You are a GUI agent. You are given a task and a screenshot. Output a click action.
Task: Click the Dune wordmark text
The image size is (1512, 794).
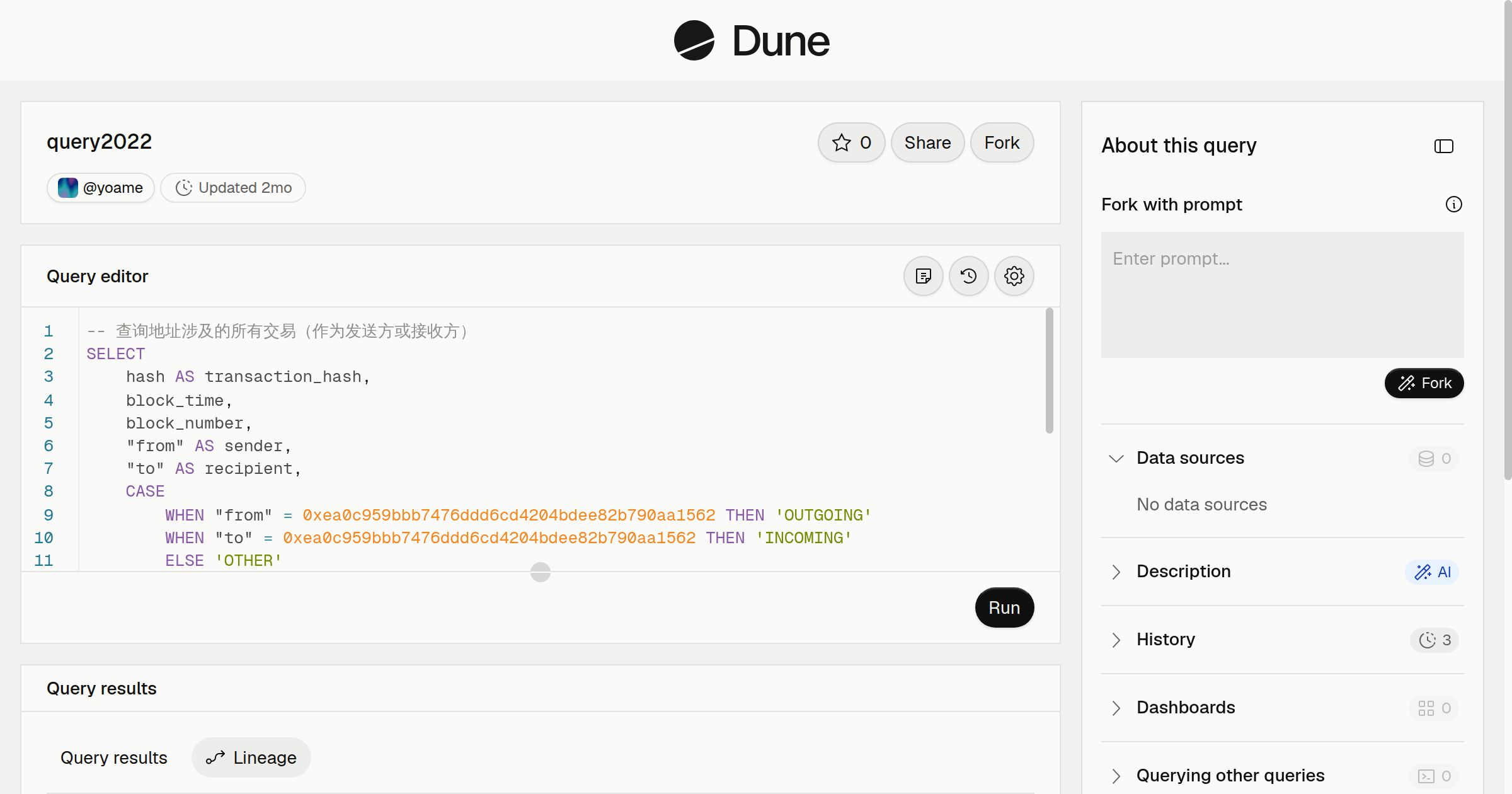click(x=781, y=41)
